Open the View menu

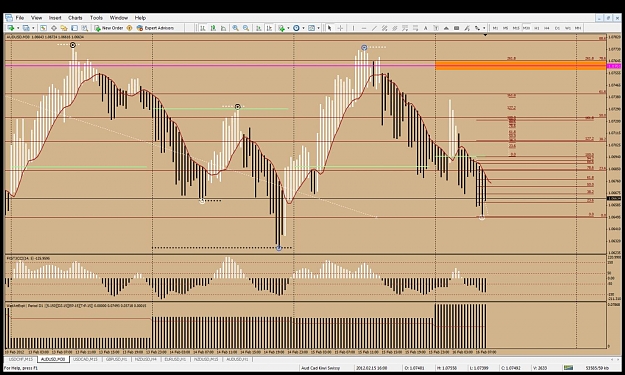[x=36, y=18]
